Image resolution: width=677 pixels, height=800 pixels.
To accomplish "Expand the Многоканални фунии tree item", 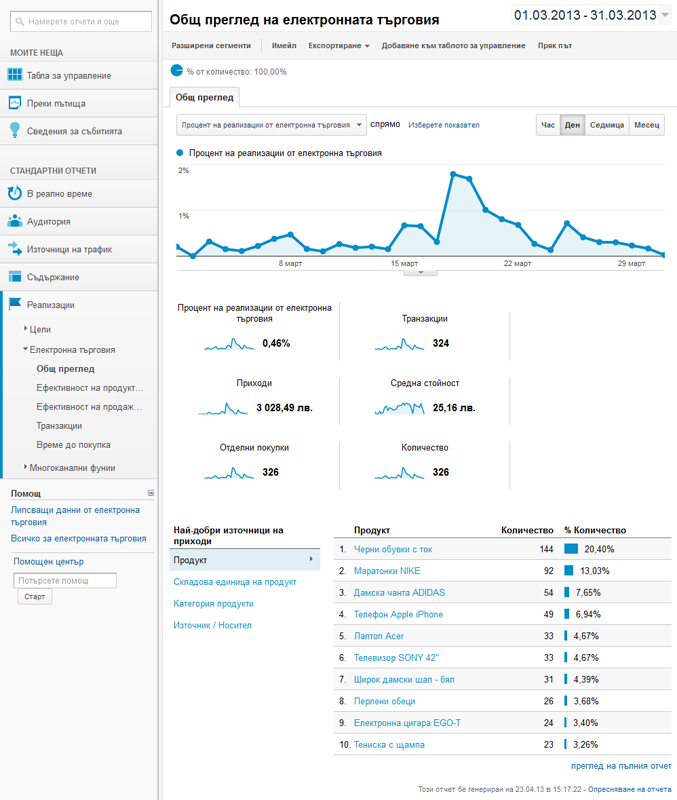I will click(x=26, y=467).
